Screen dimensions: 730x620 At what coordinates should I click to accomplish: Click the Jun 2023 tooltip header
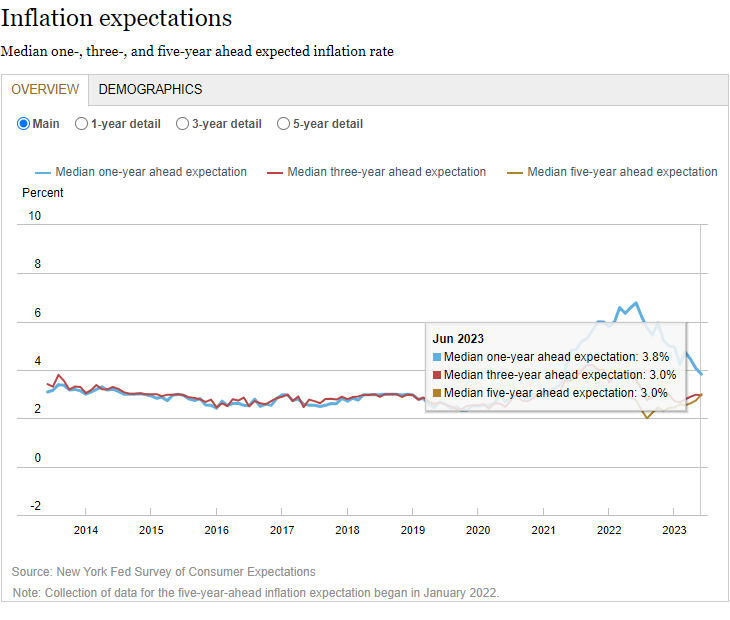458,339
